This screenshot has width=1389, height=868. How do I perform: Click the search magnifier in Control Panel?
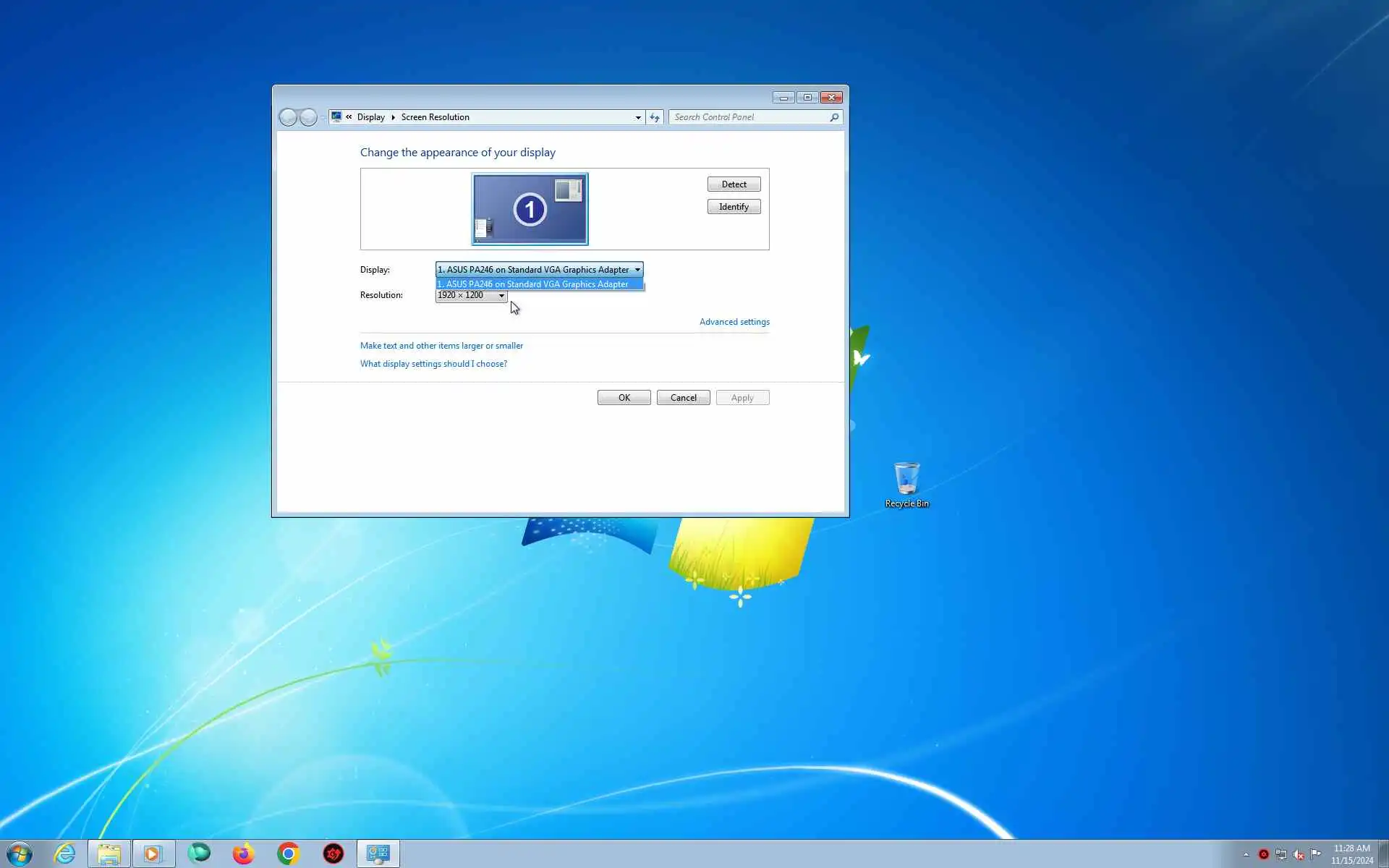834,117
